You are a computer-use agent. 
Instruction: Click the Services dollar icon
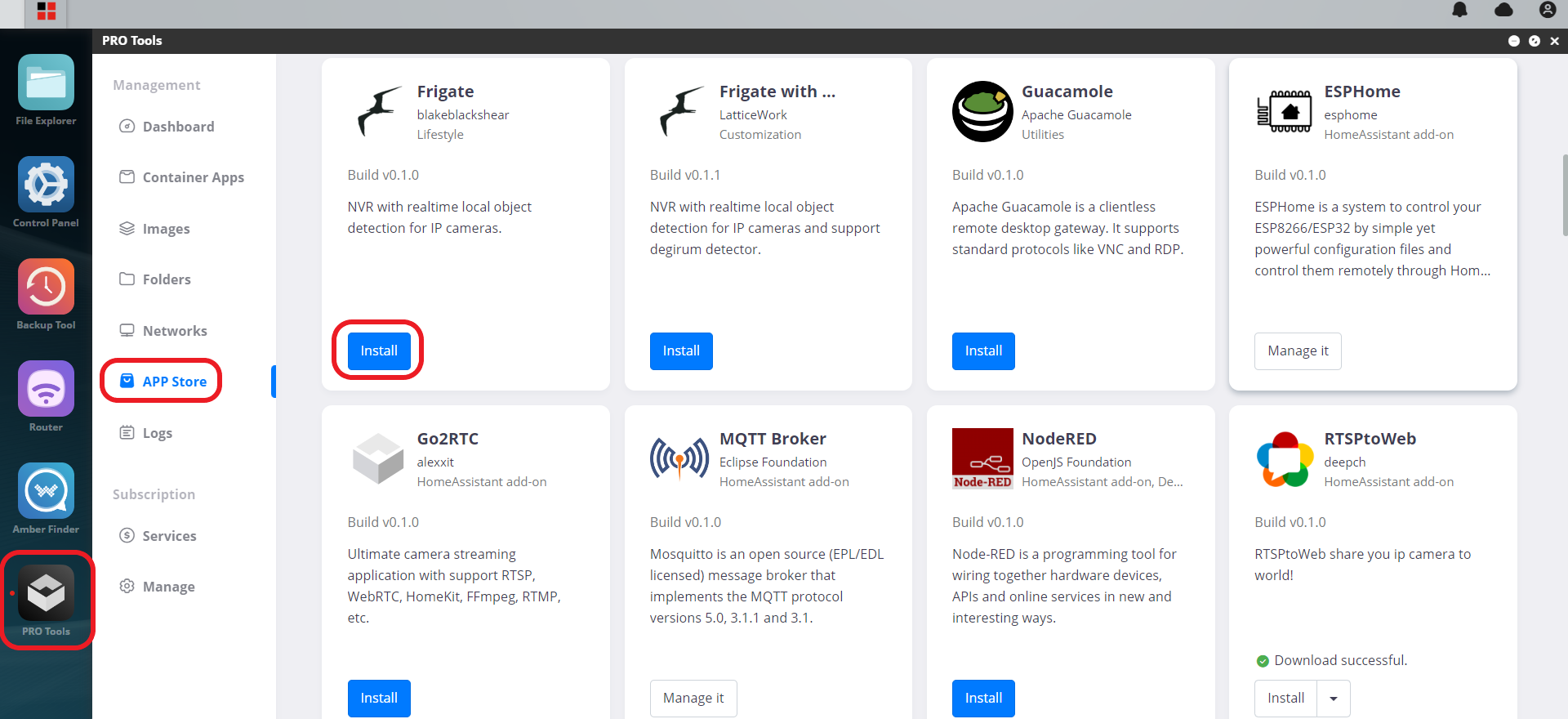pyautogui.click(x=127, y=535)
